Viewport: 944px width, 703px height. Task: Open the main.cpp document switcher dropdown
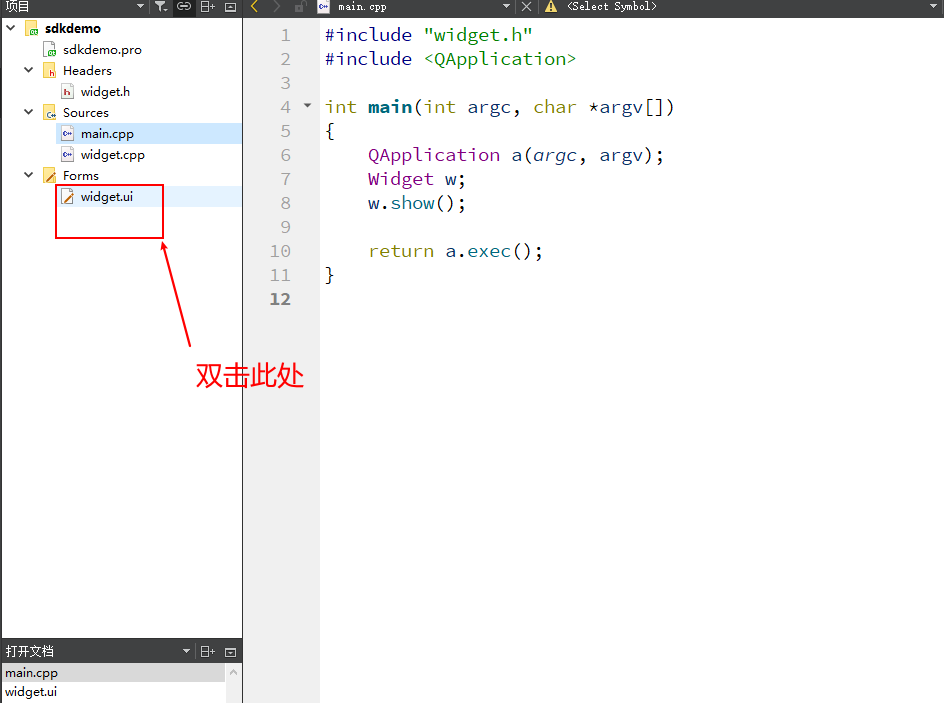point(506,7)
